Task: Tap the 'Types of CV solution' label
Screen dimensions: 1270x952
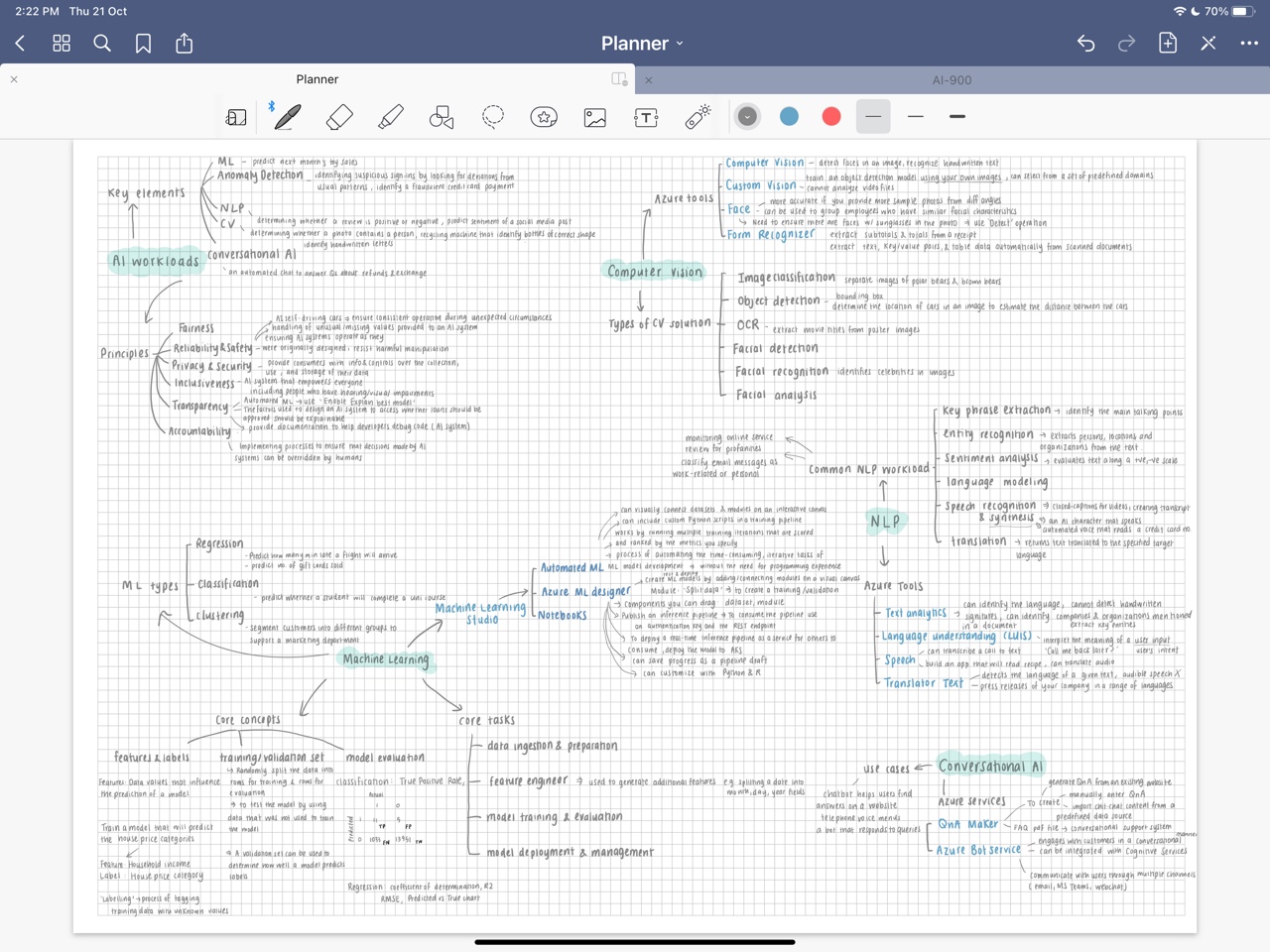Action: click(x=660, y=323)
